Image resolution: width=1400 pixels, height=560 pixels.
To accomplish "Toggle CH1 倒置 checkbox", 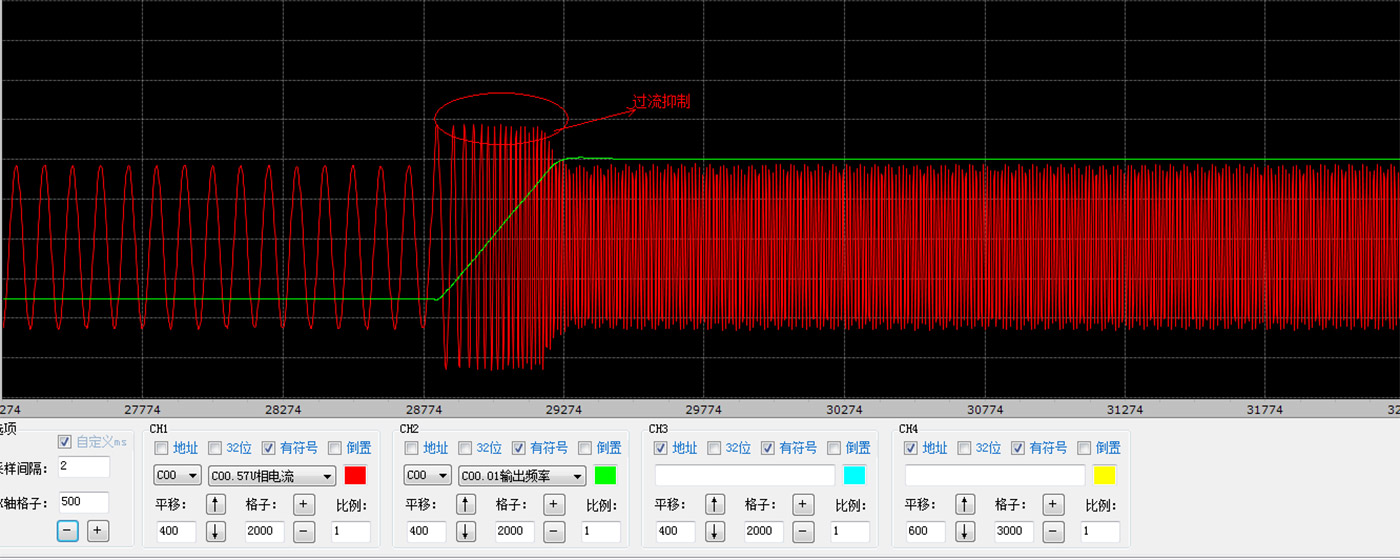I will (x=335, y=448).
